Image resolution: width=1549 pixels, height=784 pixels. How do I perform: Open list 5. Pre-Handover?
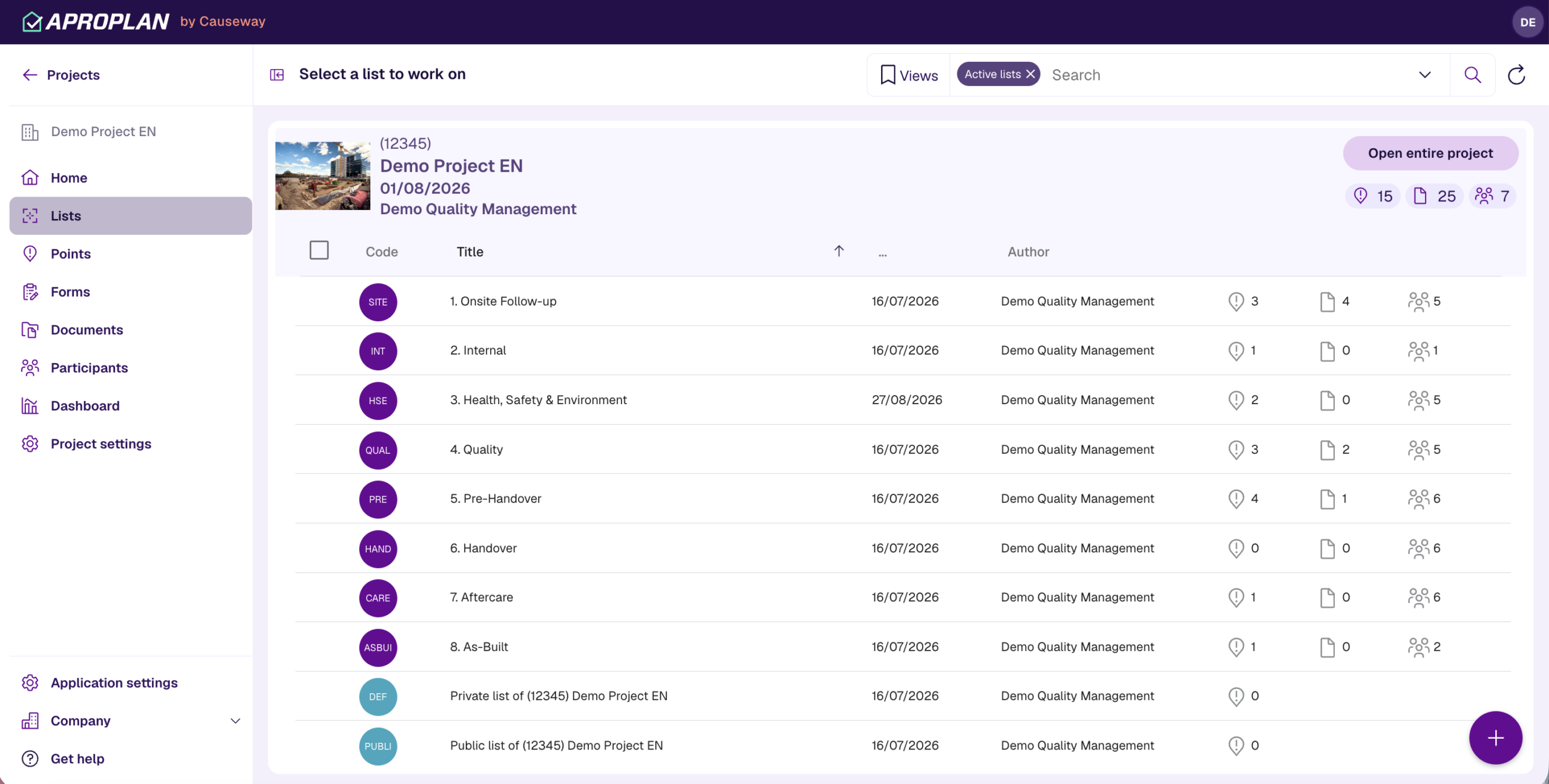tap(496, 498)
